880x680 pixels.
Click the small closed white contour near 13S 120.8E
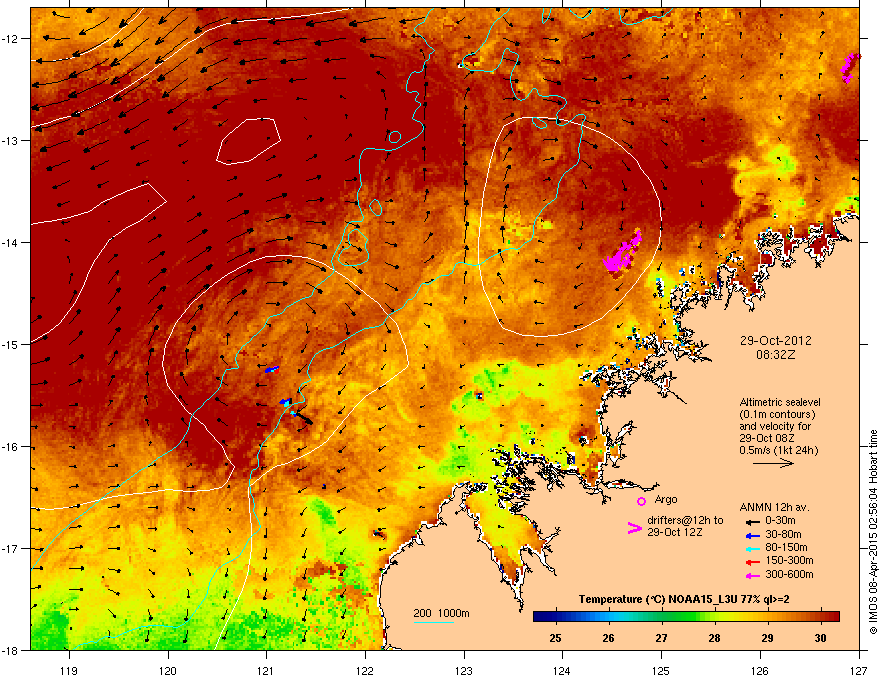pos(248,141)
